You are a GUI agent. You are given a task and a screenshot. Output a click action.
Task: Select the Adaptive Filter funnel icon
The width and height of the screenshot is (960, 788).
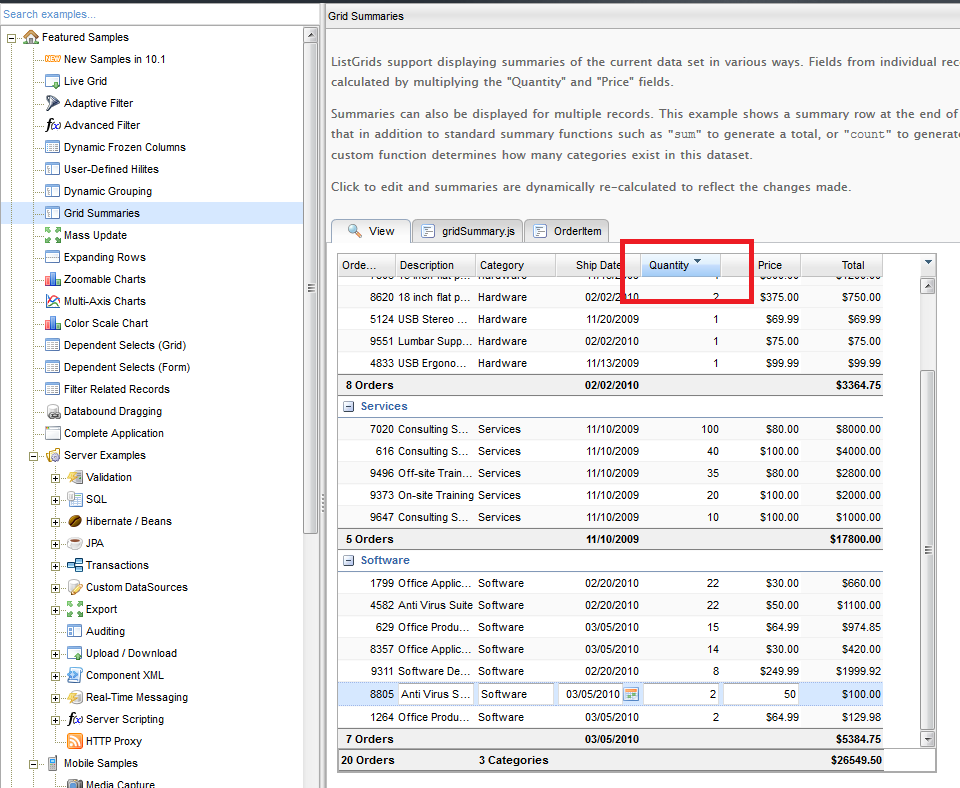tap(53, 103)
